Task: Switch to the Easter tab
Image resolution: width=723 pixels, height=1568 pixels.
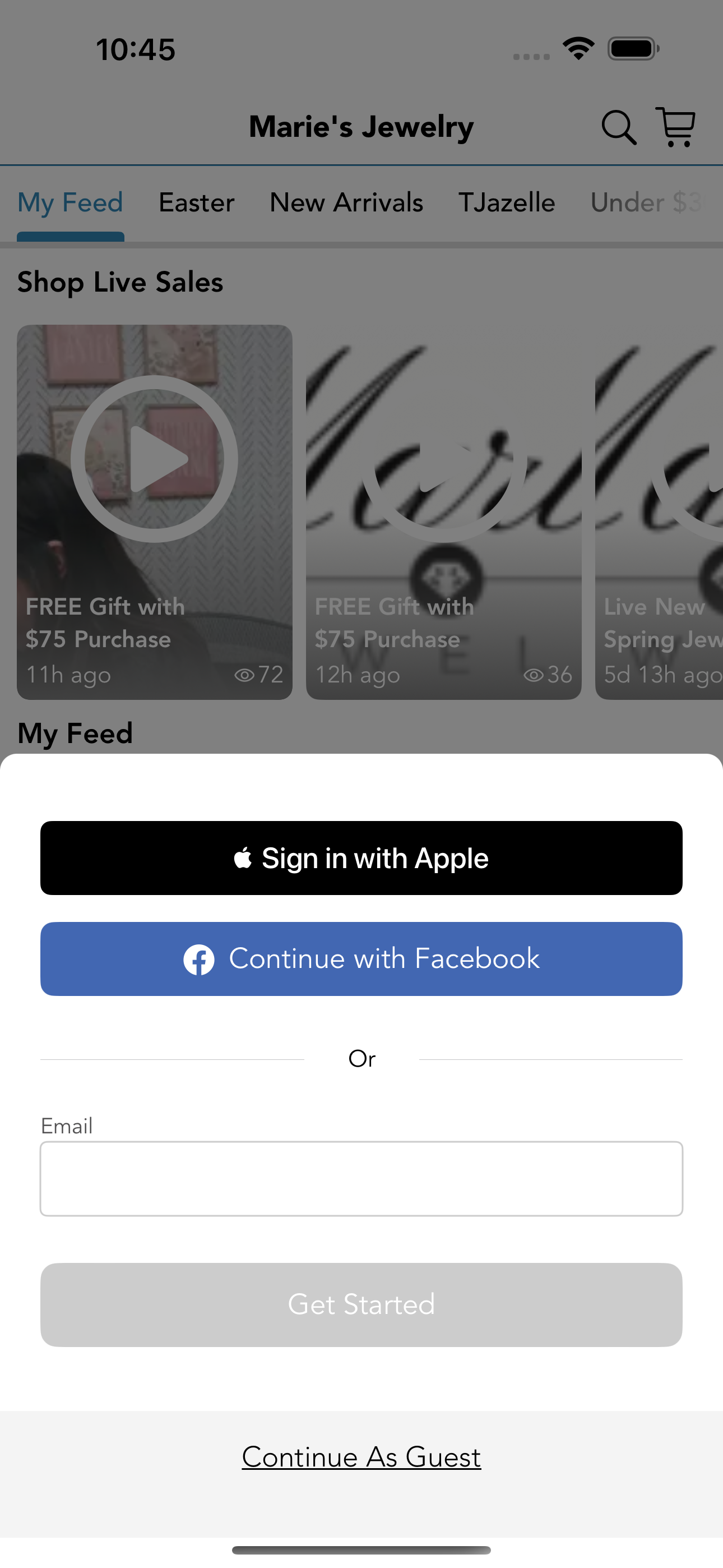Action: [197, 202]
